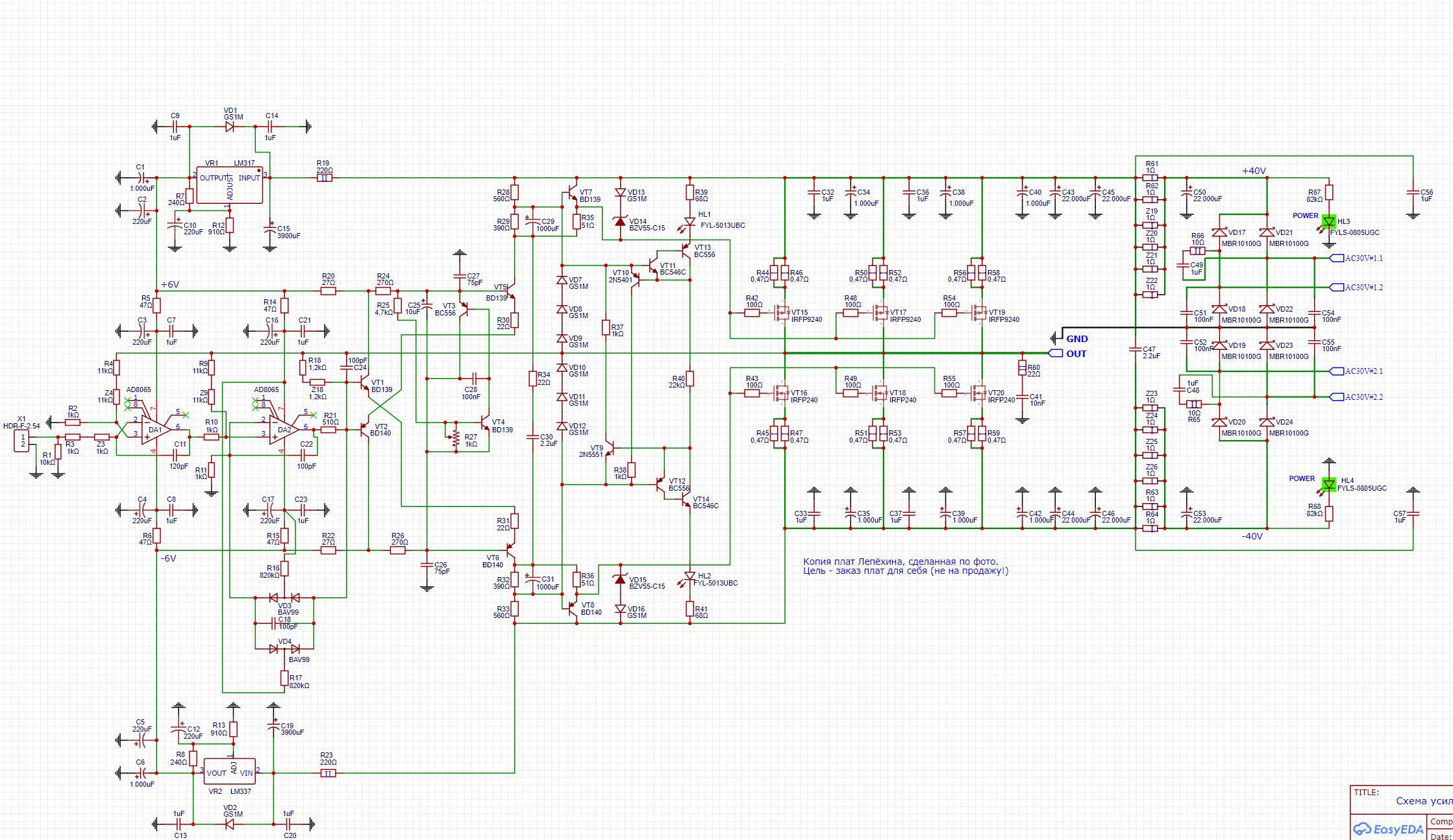
Task: Select the X1 input header connector
Action: [23, 441]
